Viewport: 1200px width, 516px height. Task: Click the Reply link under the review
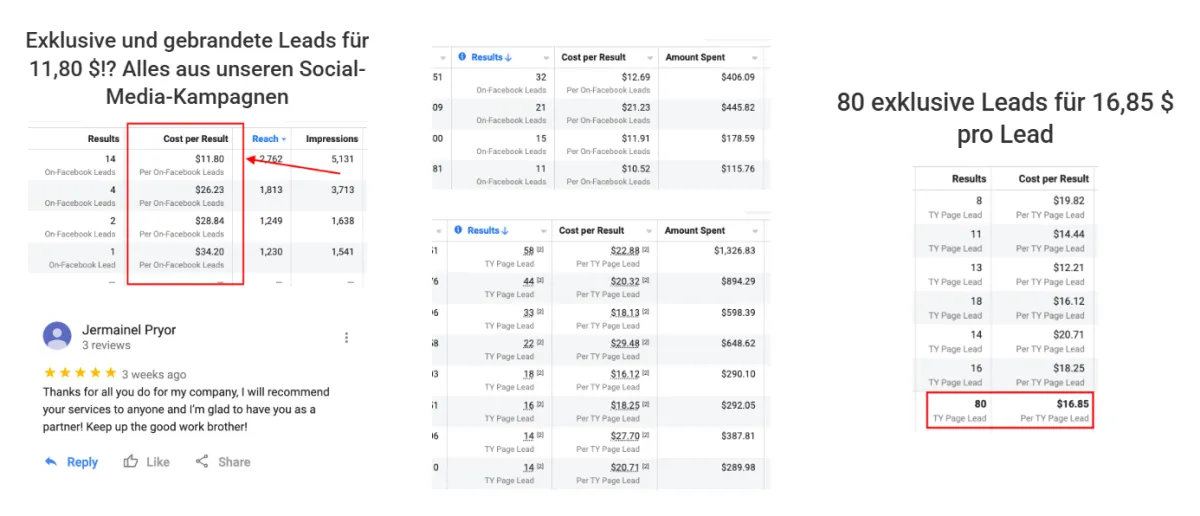coord(82,462)
